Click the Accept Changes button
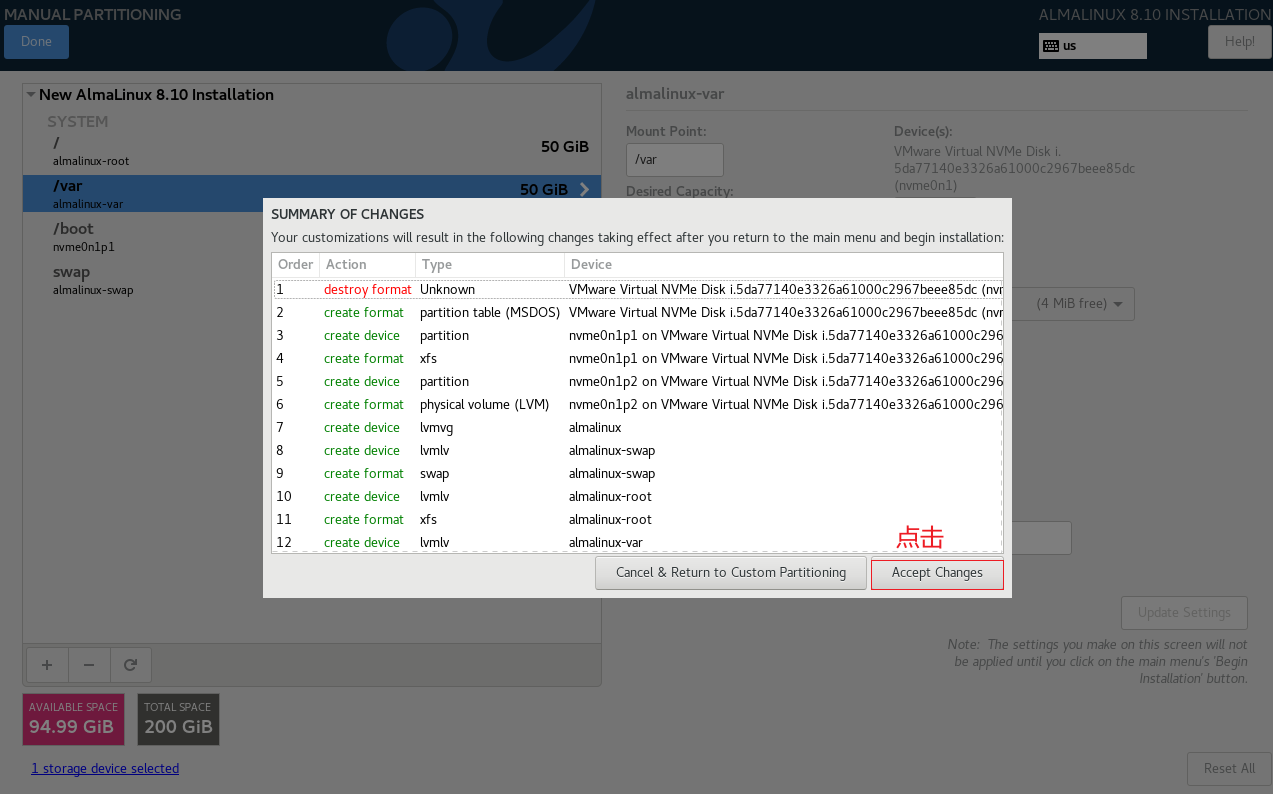Screen dimensions: 1273x794 [937, 573]
